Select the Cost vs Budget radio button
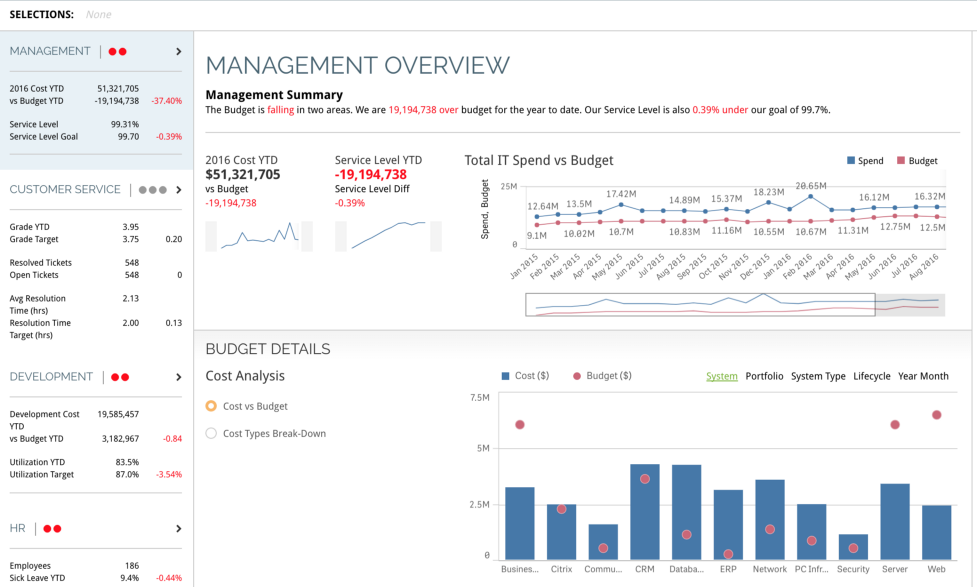 212,404
